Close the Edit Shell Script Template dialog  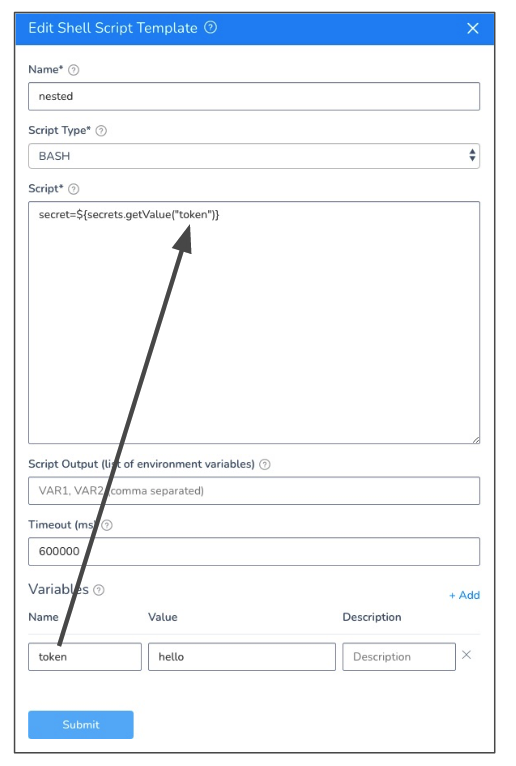pos(473,28)
